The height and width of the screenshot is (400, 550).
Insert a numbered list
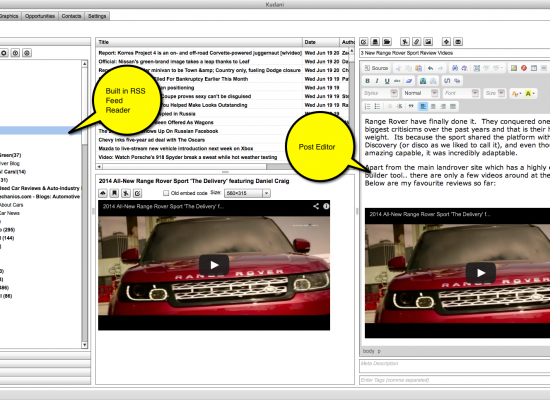click(367, 106)
